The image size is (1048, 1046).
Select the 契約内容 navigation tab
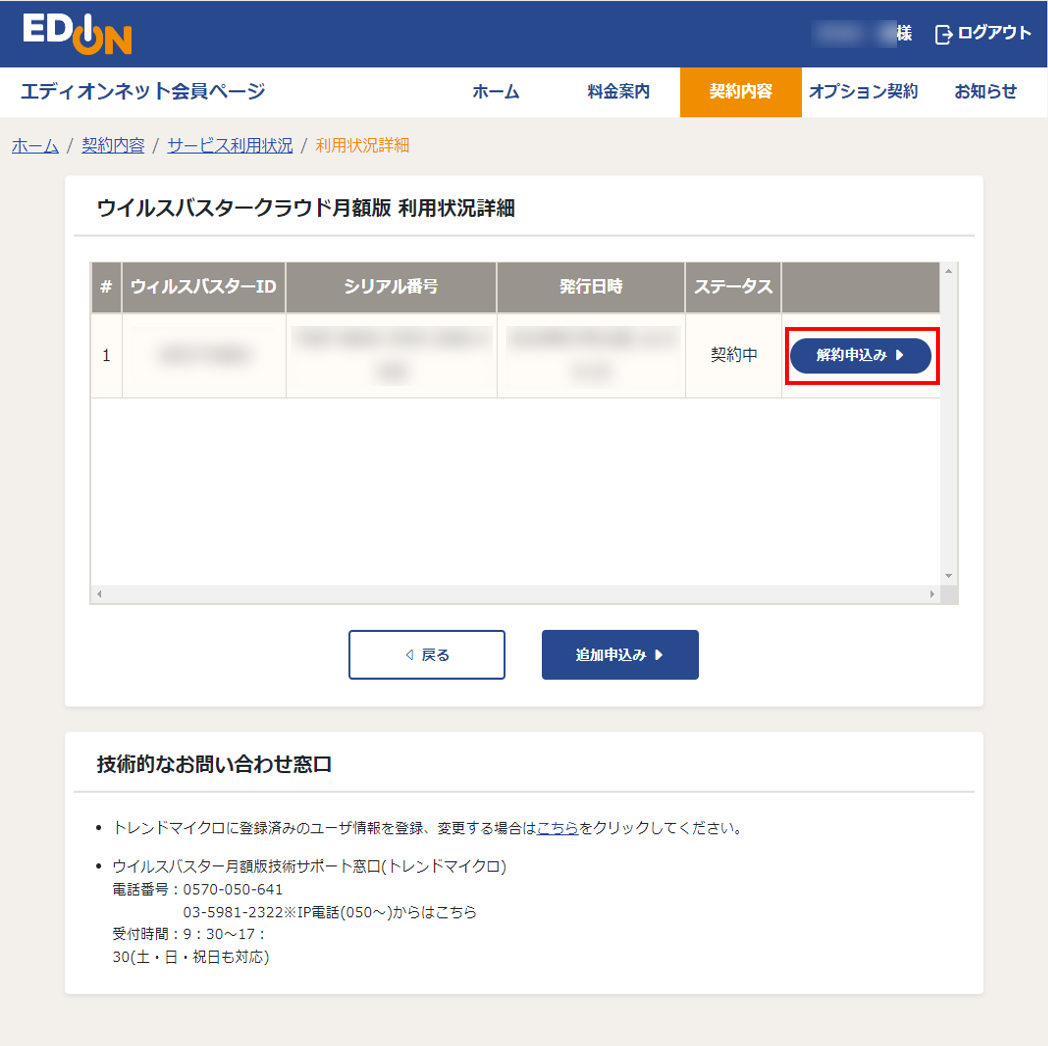point(740,92)
